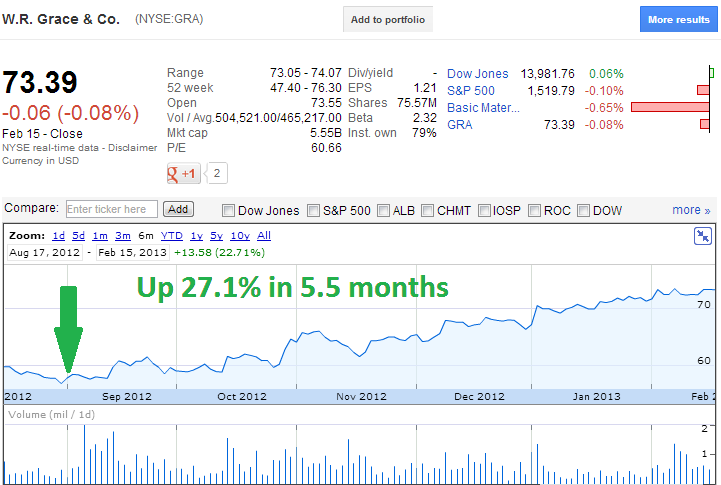Click the Enter ticker here field
Viewport: 721px width, 485px height.
112,209
